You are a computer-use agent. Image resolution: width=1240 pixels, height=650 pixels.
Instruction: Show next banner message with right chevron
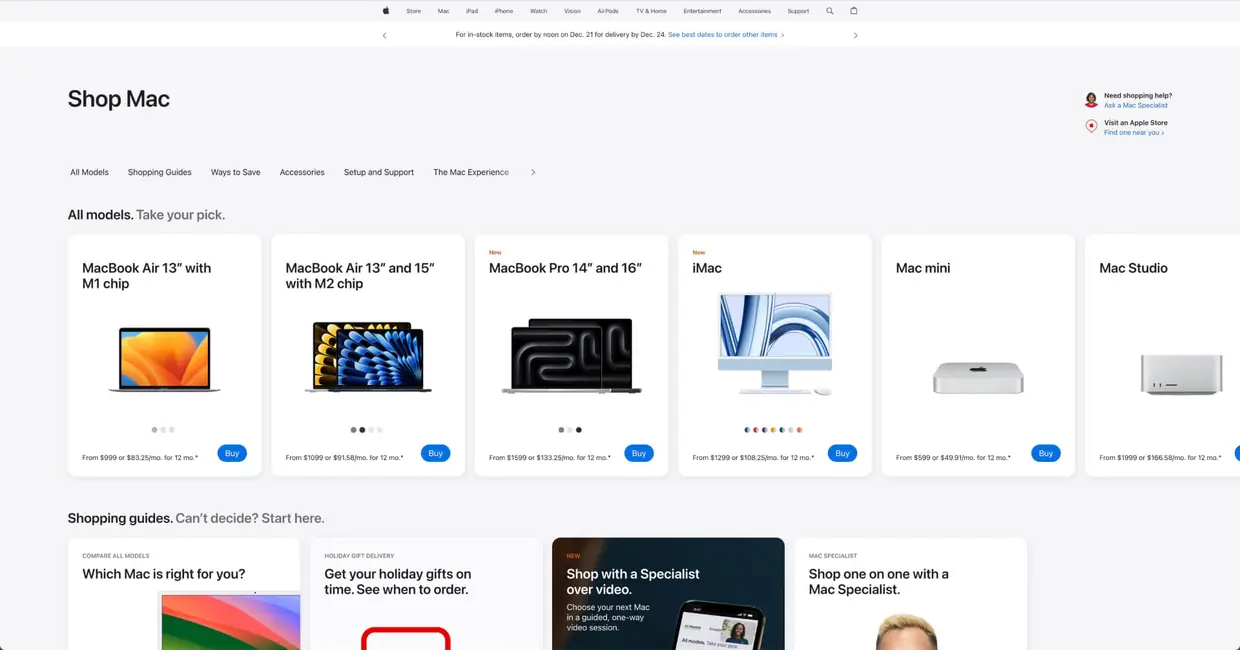pyautogui.click(x=855, y=35)
